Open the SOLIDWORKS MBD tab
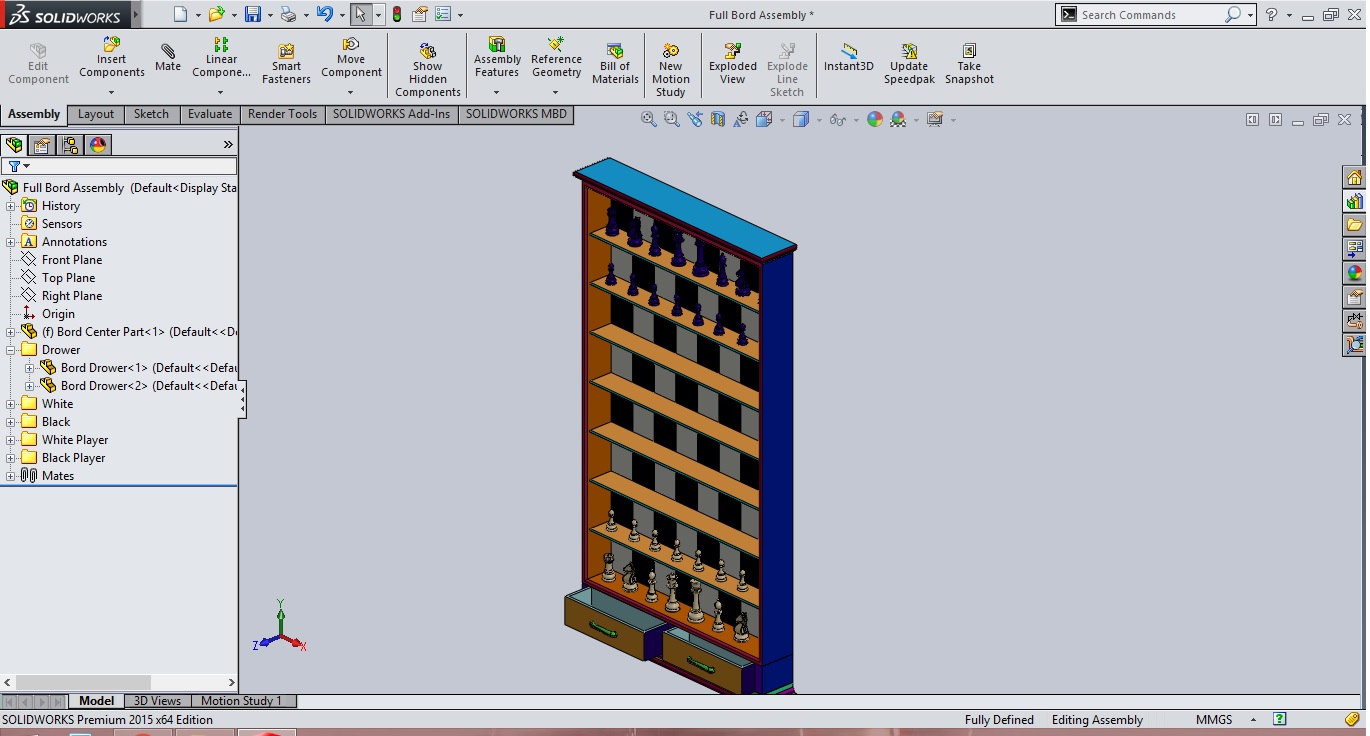This screenshot has height=736, width=1370. coord(516,114)
